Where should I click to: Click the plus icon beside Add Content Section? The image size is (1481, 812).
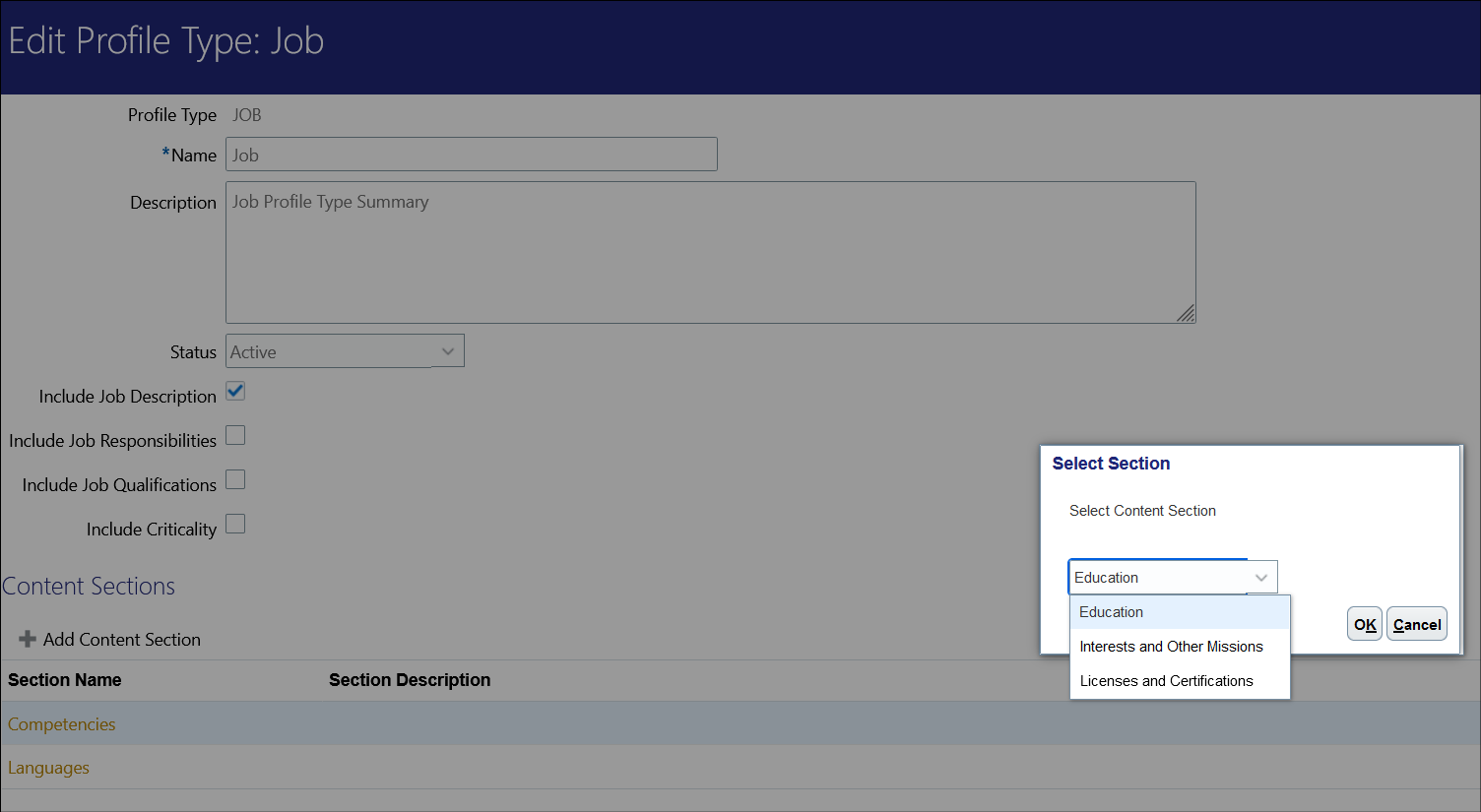coord(28,640)
